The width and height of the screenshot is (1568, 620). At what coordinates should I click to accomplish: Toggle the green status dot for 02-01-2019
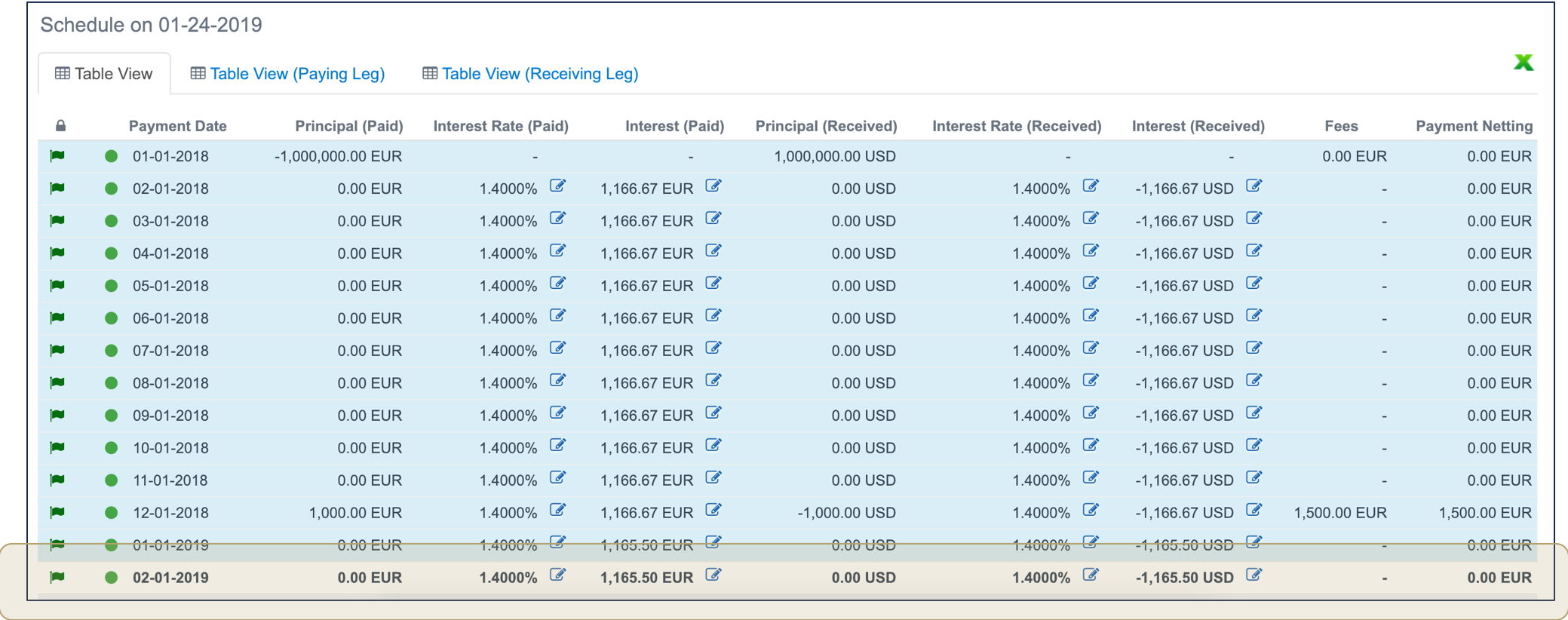tap(111, 578)
